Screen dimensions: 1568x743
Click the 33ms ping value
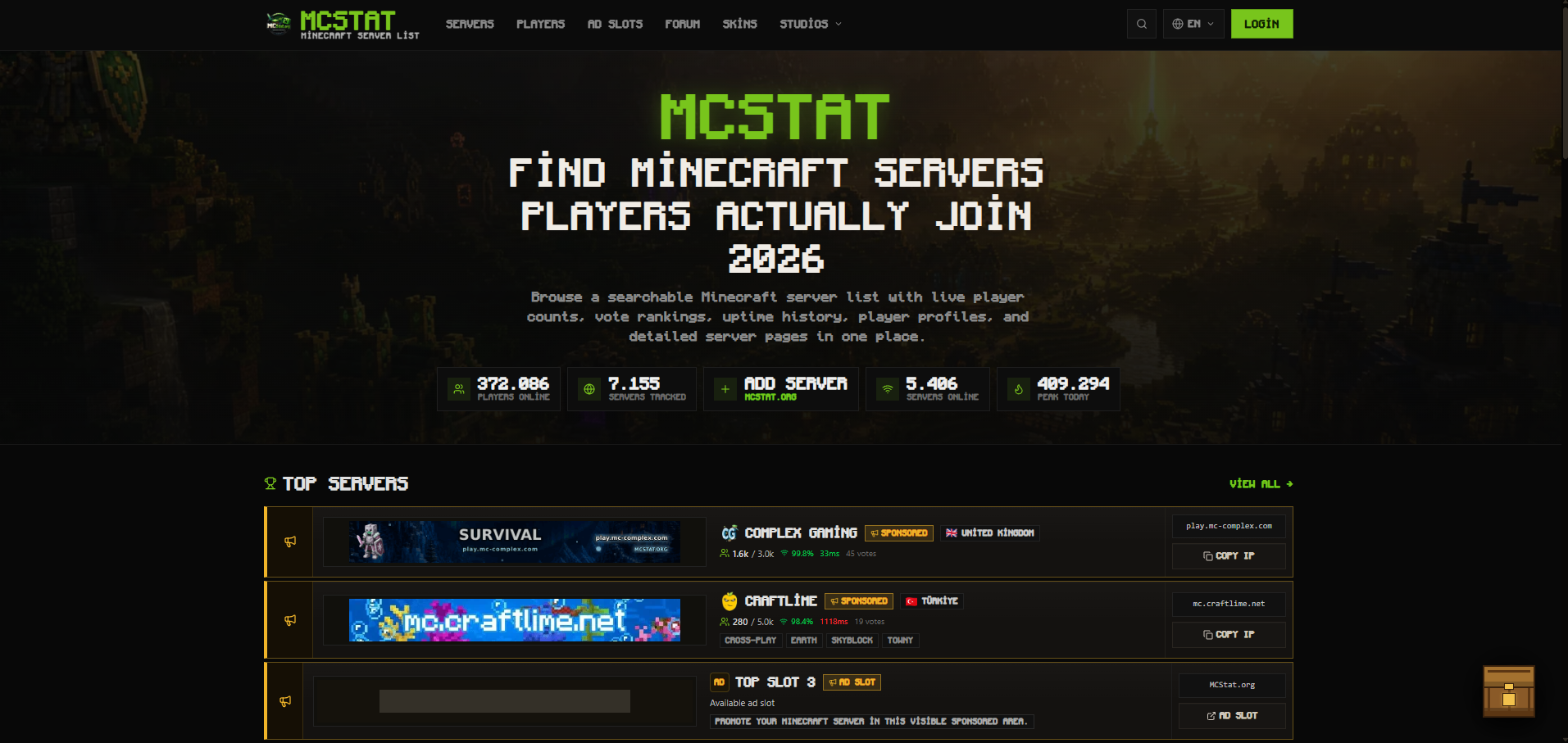(x=829, y=554)
